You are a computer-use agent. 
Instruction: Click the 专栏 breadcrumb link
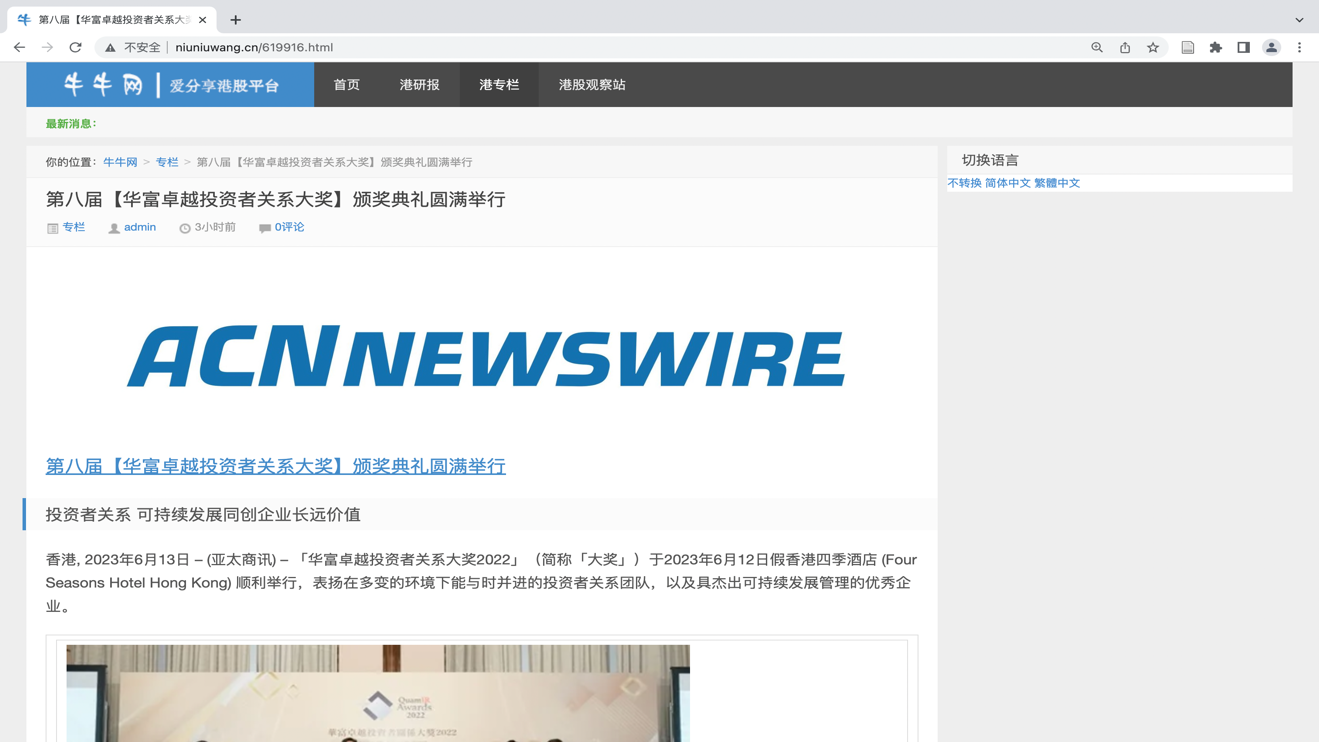click(167, 162)
